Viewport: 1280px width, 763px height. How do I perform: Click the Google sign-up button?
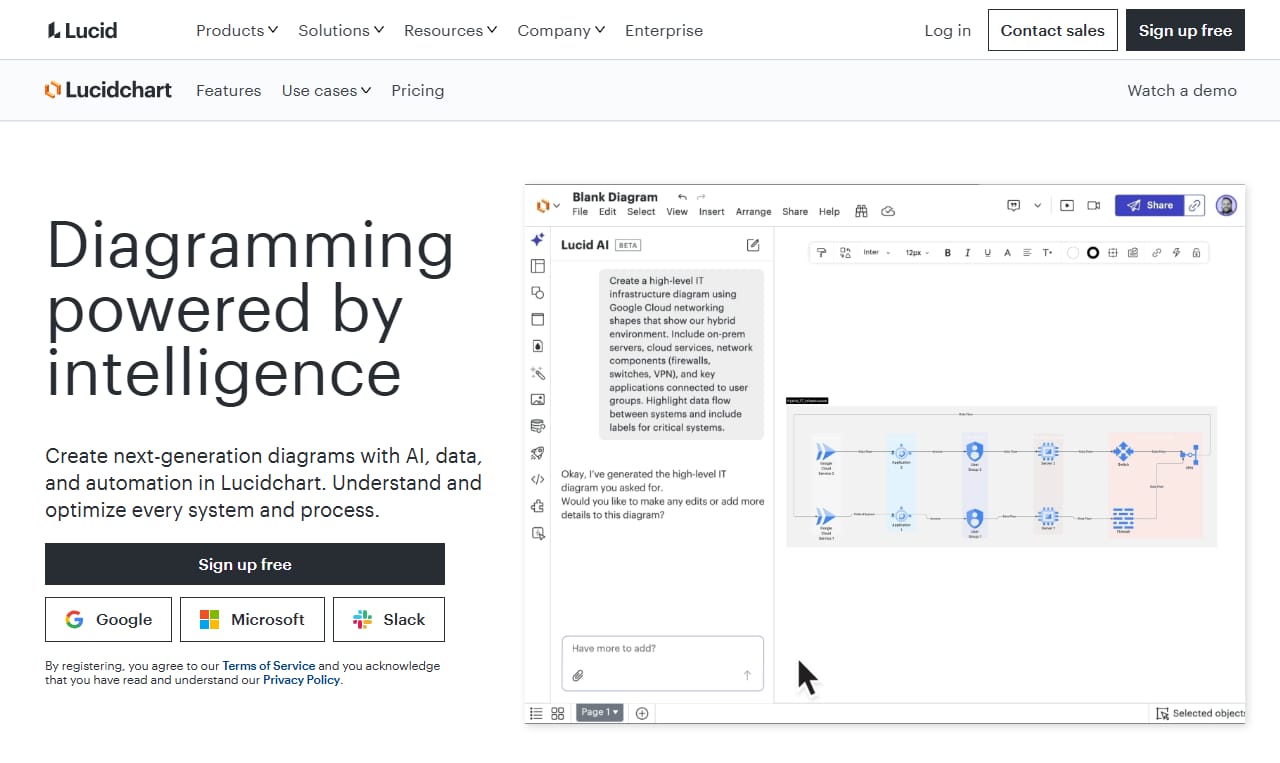[108, 619]
